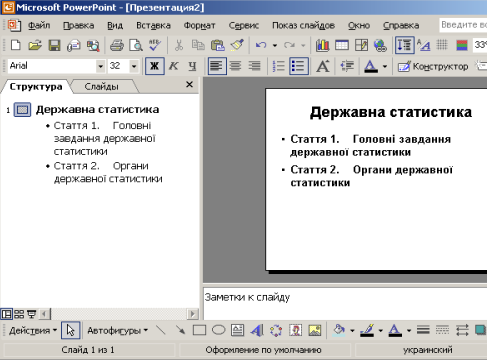Screen dimensions: 487x360
Task: Toggle grid display icon
Action: pyautogui.click(x=442, y=45)
